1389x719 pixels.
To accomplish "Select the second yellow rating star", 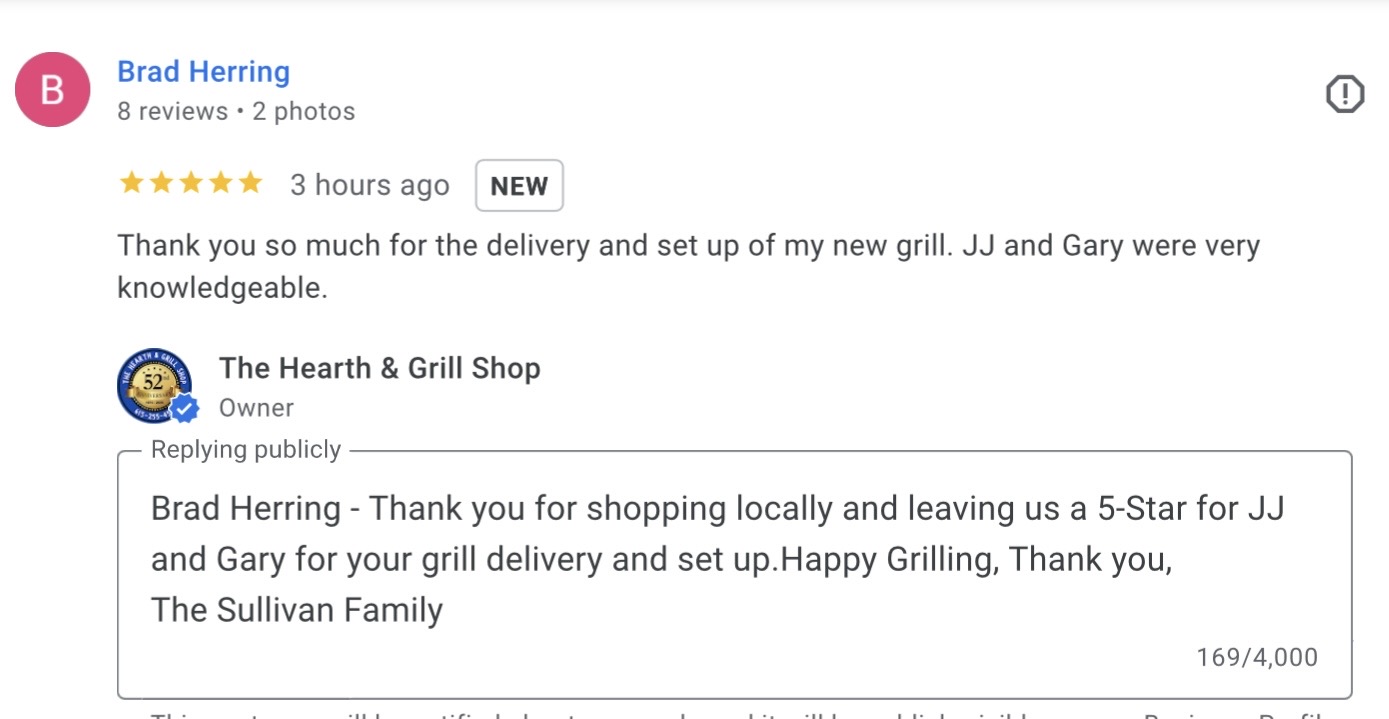I will [161, 183].
